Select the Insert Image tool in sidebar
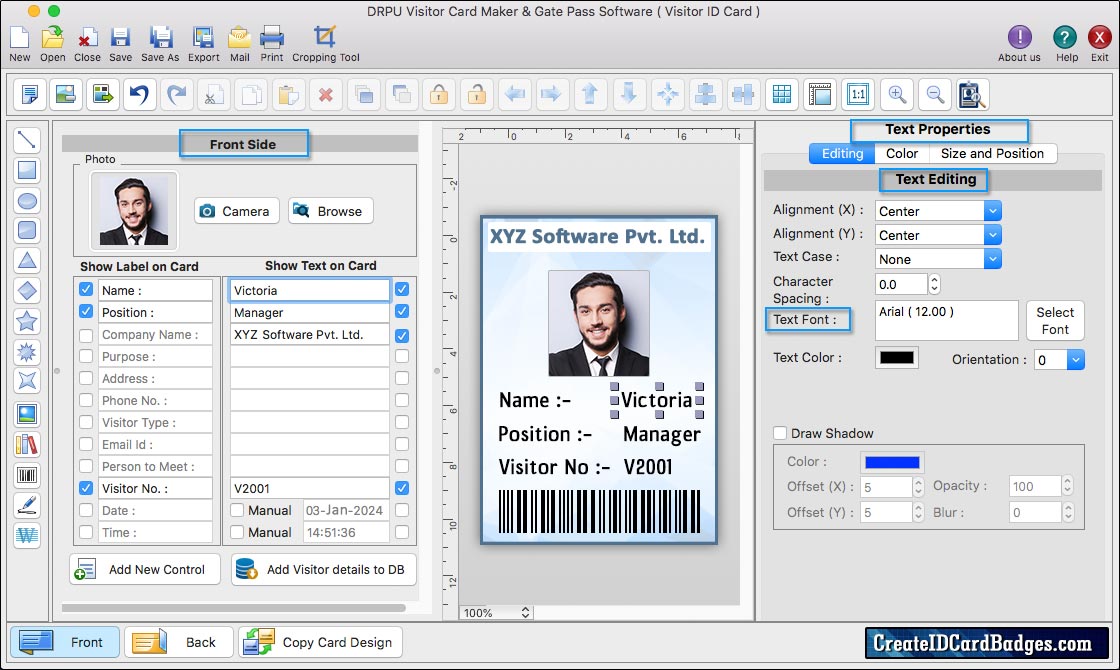This screenshot has width=1120, height=670. click(27, 414)
